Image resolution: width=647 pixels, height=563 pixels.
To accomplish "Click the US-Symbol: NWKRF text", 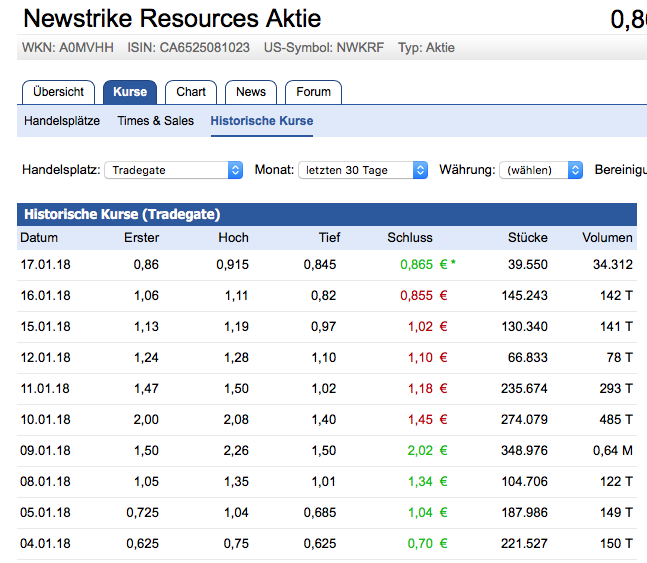I will [324, 47].
